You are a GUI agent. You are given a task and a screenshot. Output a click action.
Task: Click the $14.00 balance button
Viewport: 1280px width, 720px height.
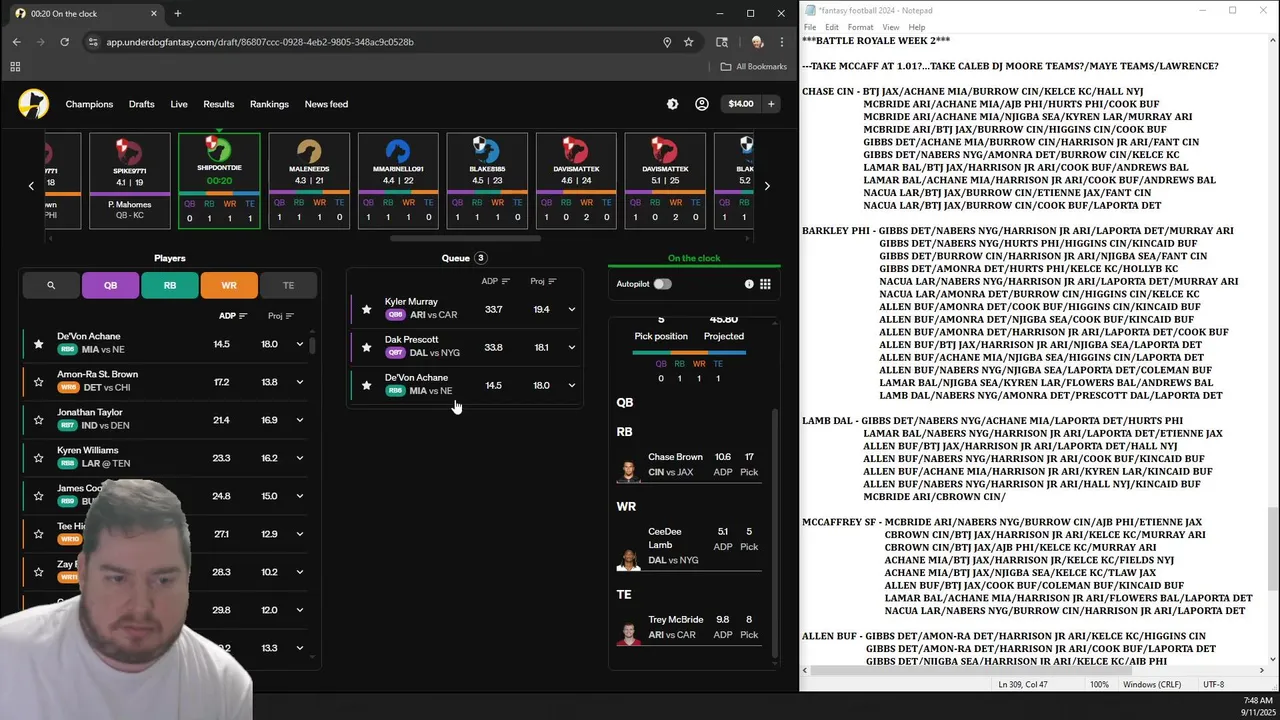tap(741, 104)
